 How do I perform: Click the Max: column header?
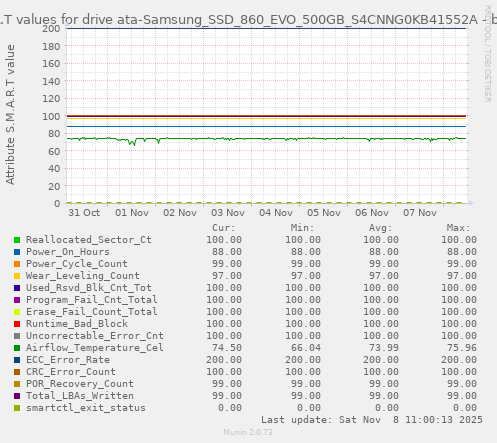tap(458, 228)
